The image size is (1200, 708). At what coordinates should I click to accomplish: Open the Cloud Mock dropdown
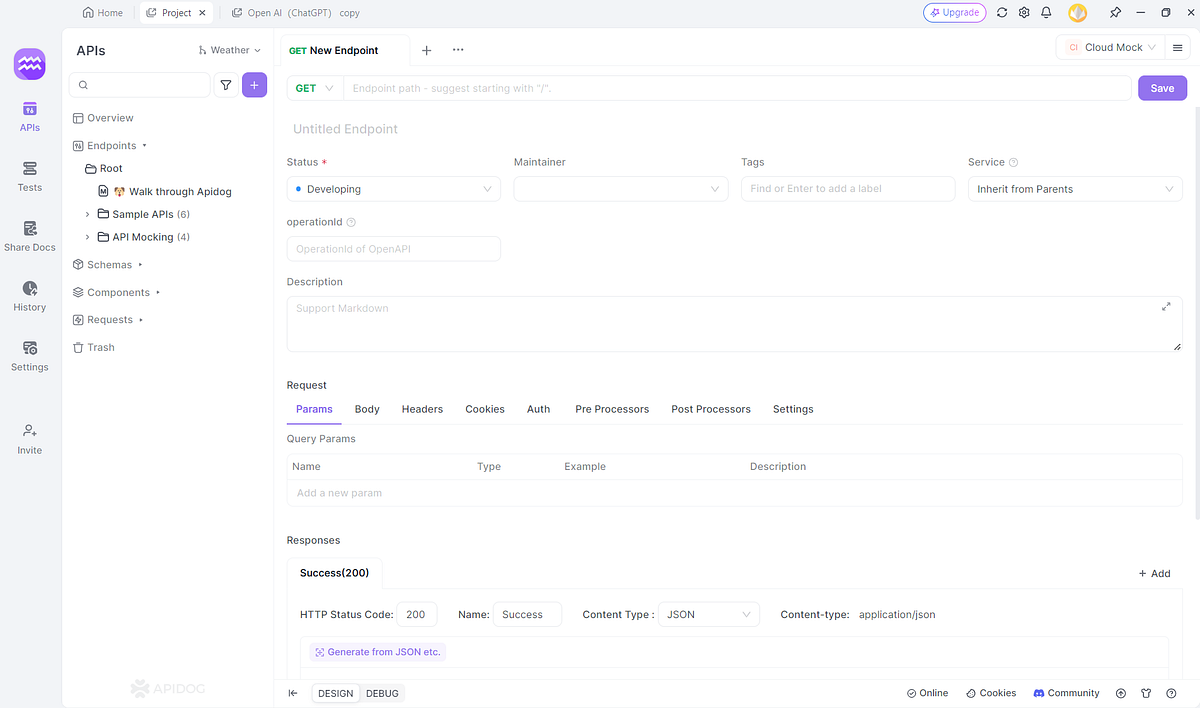click(x=1110, y=46)
